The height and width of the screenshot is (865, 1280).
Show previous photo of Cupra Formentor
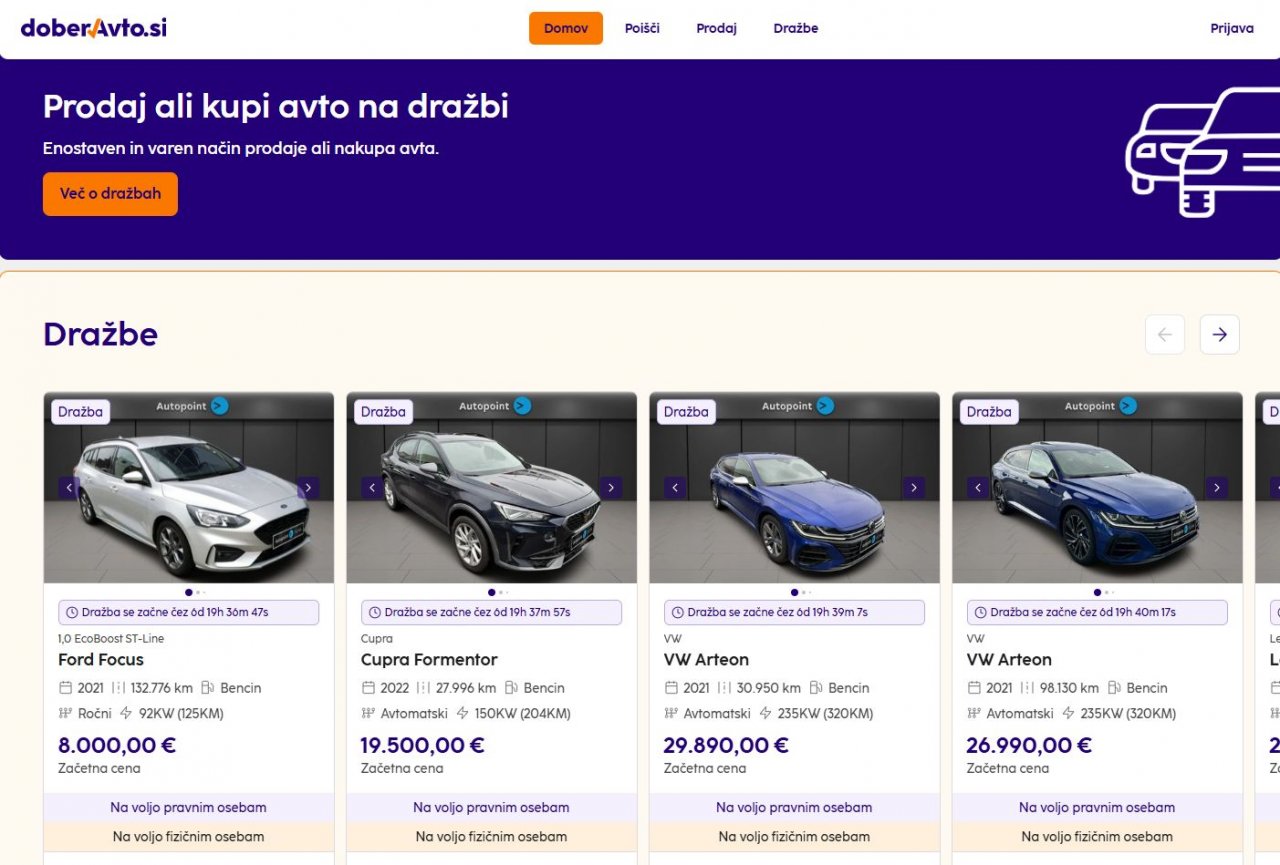(372, 488)
